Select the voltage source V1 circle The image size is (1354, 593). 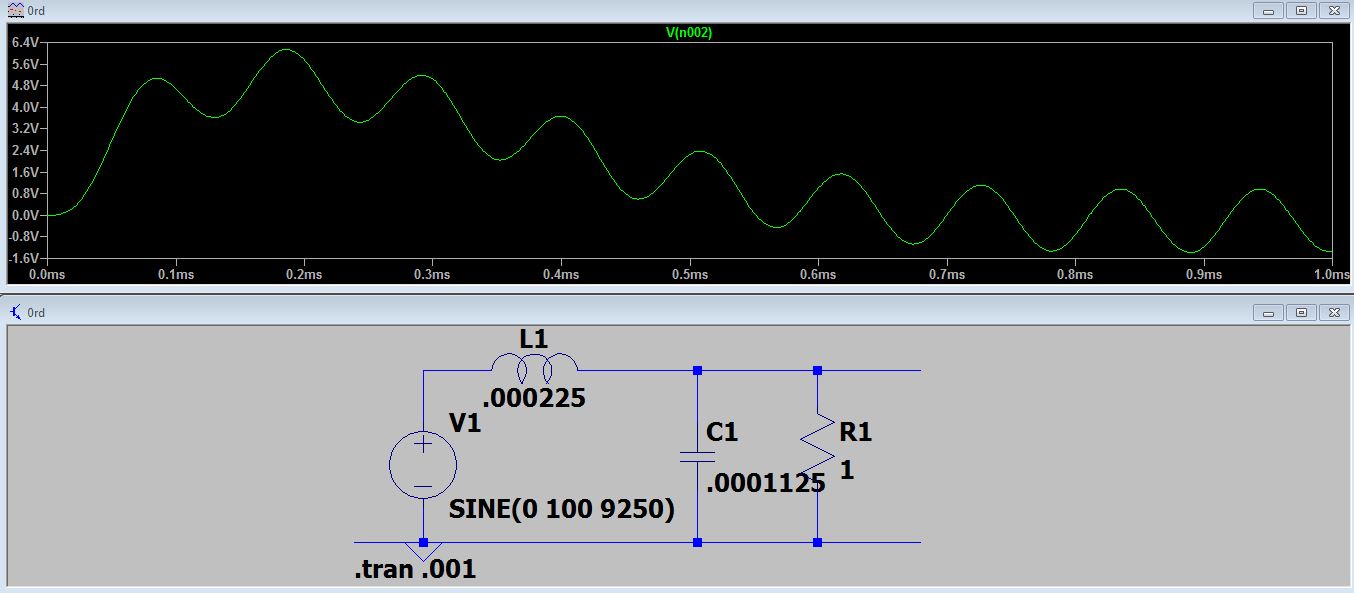coord(423,465)
